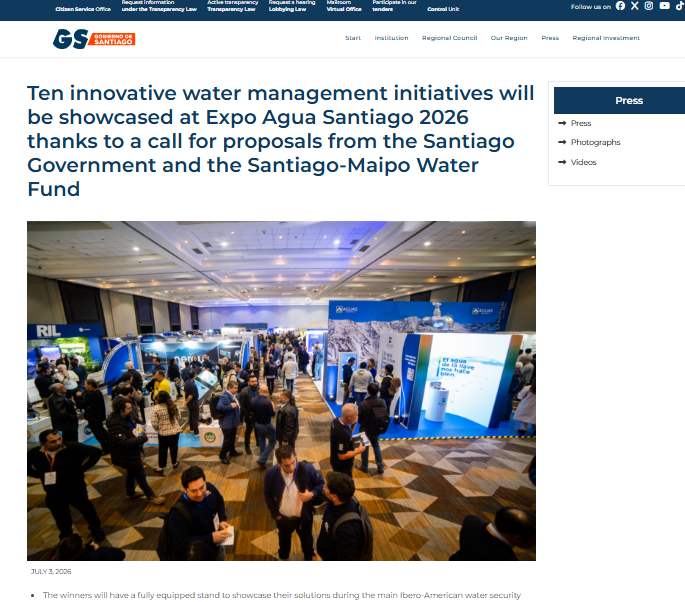Open the Active transparency link
Image resolution: width=685 pixels, height=602 pixels.
(x=232, y=6)
